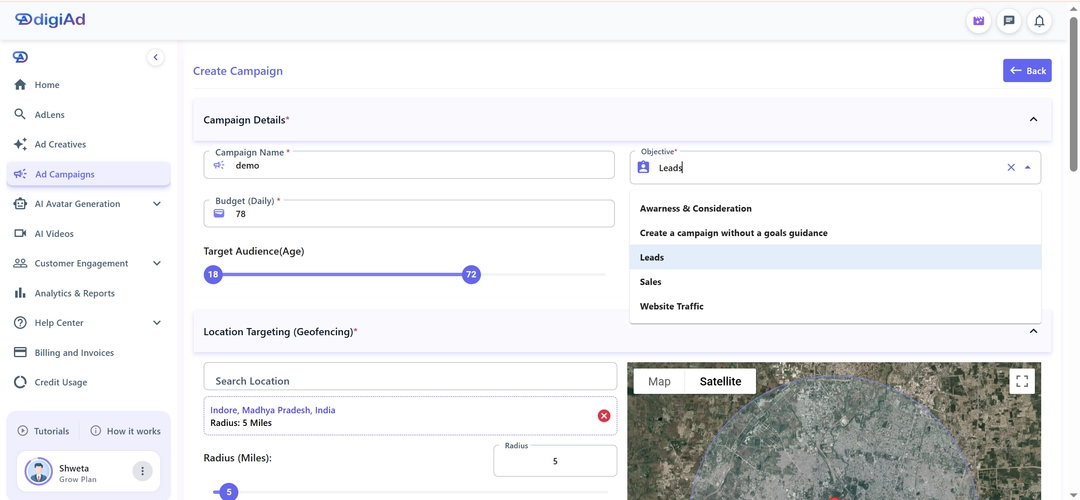
Task: Click the Customer Engagement people icon
Action: [20, 263]
